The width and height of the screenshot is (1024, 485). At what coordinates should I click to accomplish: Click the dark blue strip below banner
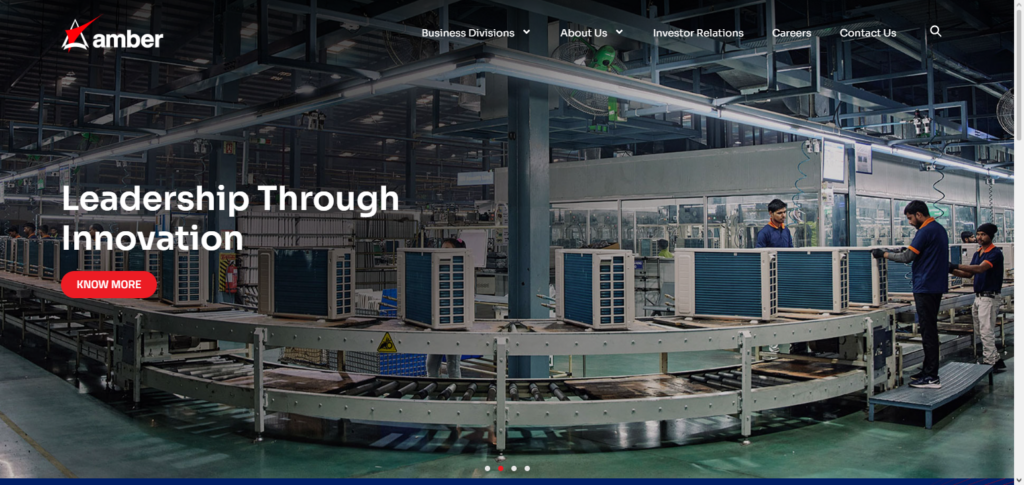click(512, 481)
